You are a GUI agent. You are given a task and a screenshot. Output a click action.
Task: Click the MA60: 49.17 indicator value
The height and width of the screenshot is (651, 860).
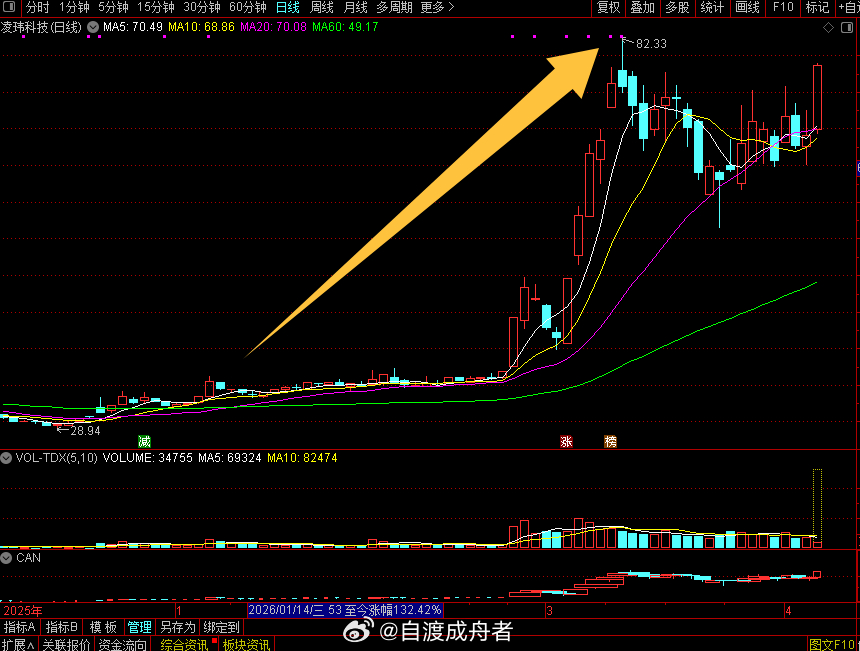[345, 27]
